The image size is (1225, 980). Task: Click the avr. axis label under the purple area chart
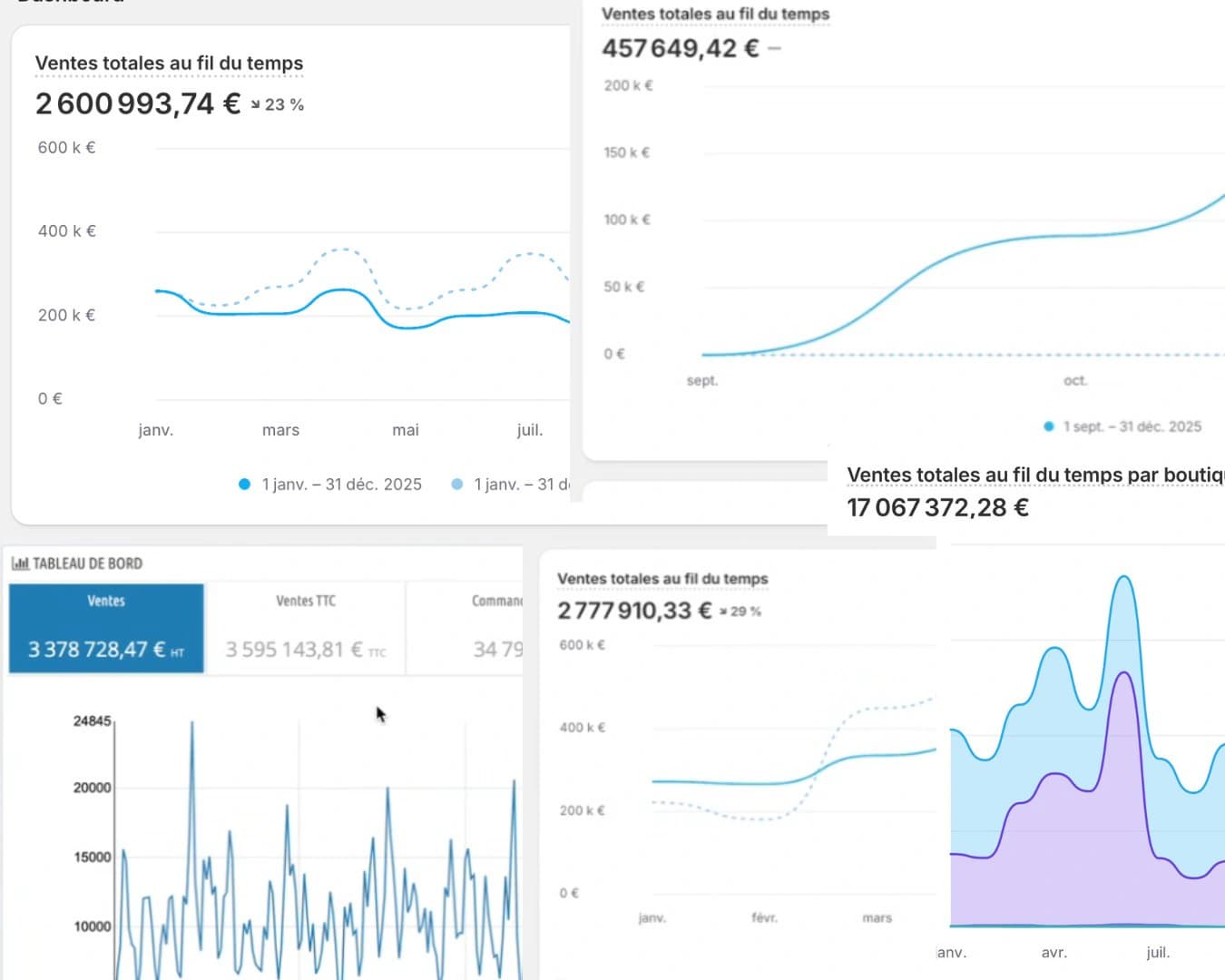1054,953
